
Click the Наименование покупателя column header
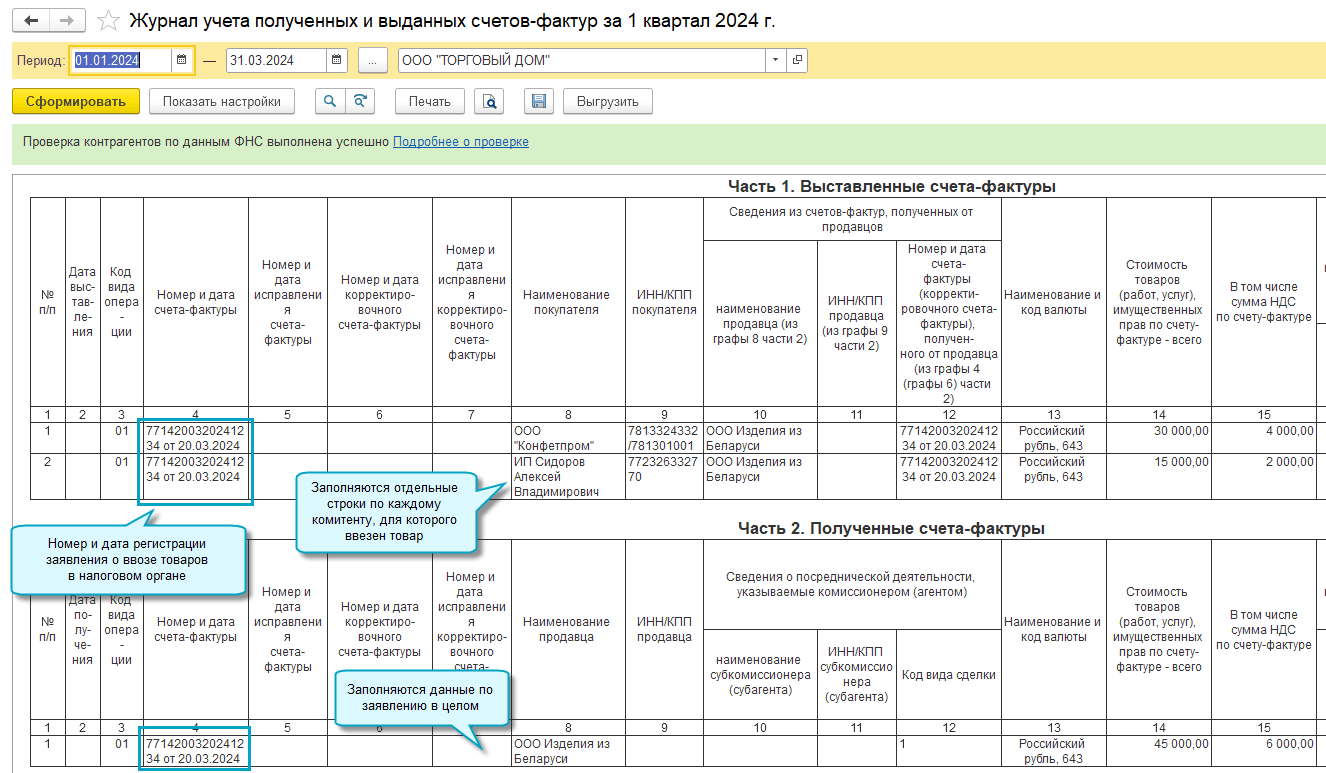[568, 302]
